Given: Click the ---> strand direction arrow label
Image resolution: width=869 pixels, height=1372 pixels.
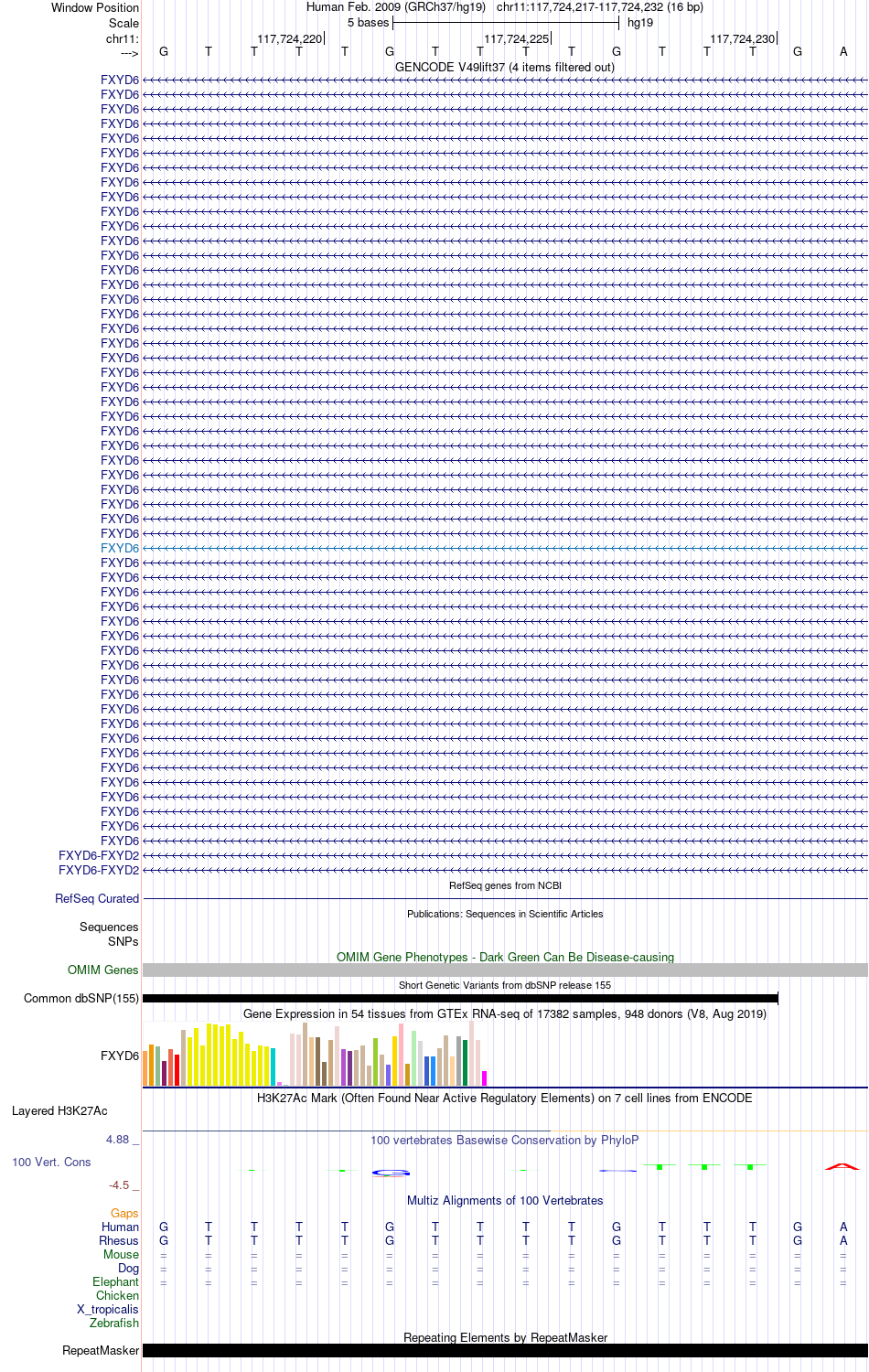Looking at the screenshot, I should pos(129,53).
